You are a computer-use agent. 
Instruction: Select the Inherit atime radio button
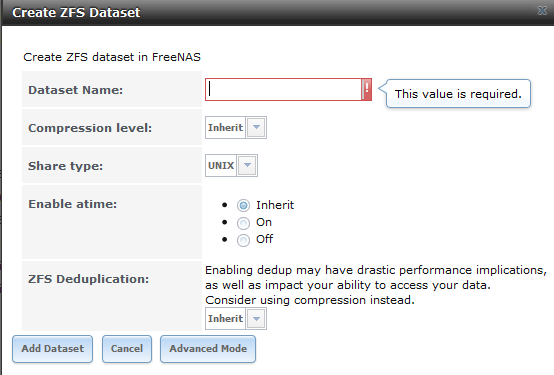coord(243,205)
